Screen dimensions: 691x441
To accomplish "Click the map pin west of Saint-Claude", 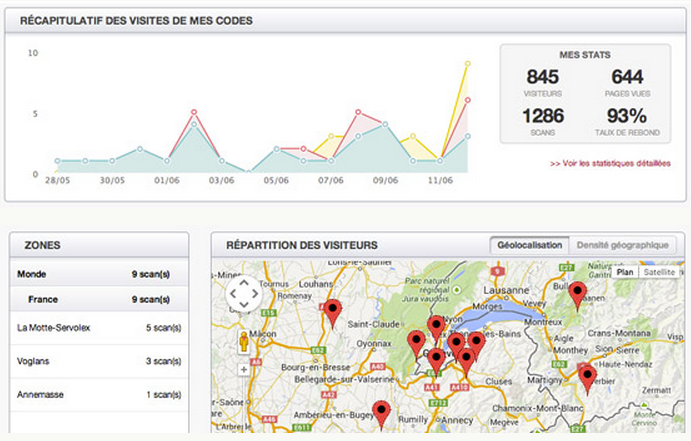I will click(332, 311).
